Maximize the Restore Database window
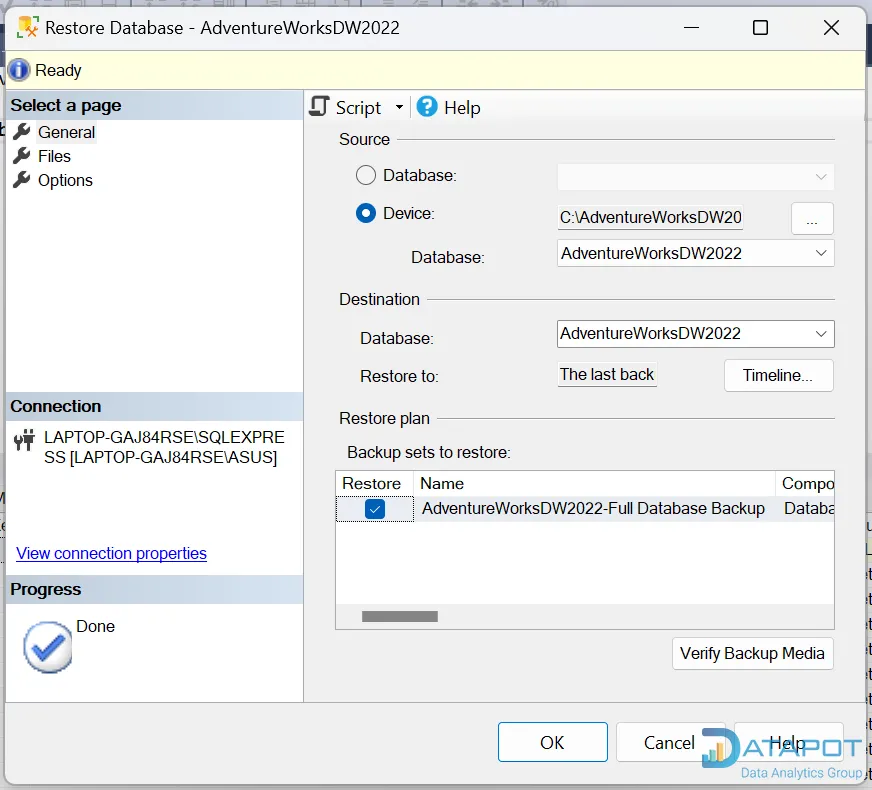 click(x=760, y=27)
